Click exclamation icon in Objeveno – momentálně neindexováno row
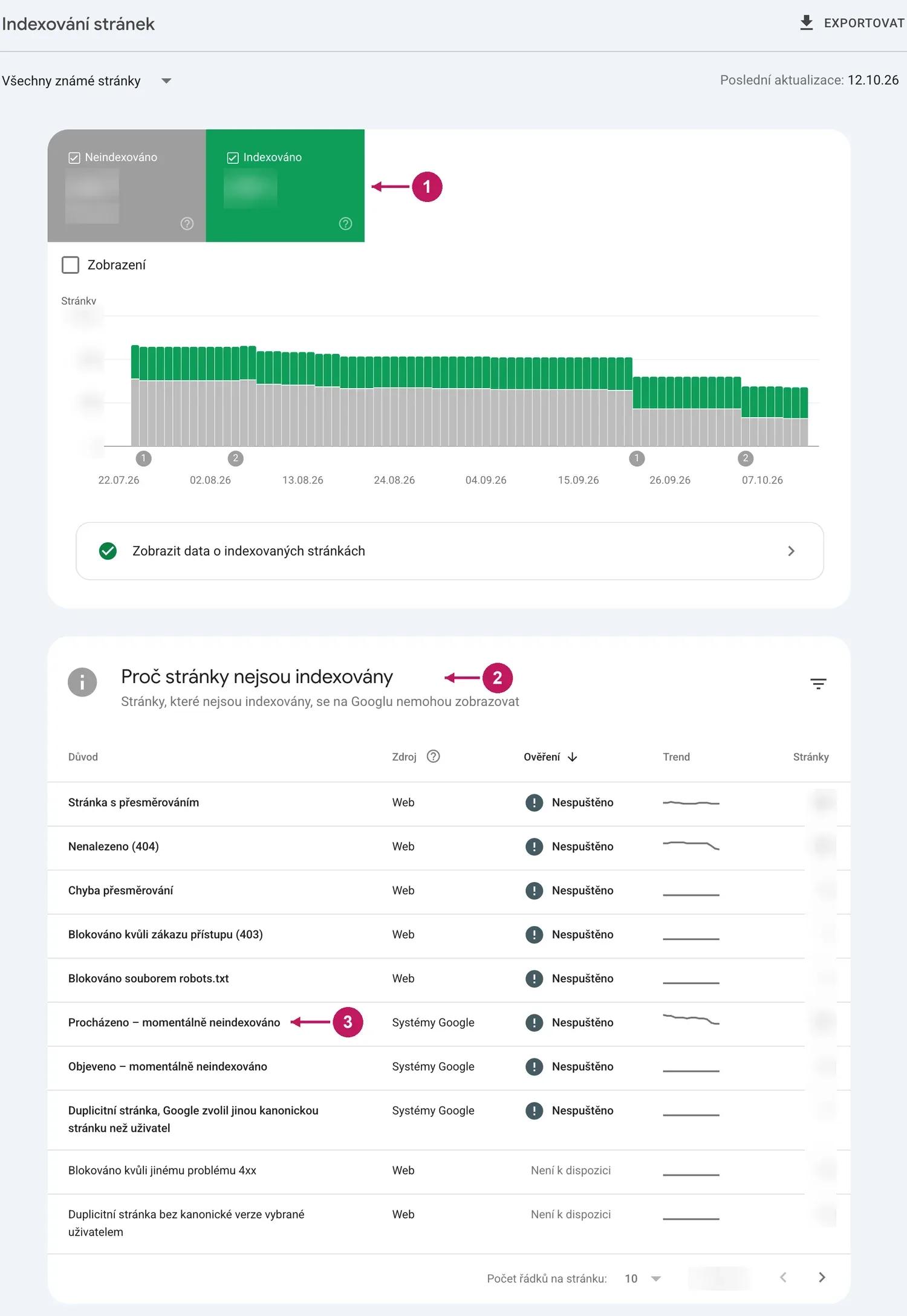The height and width of the screenshot is (1316, 907). pyautogui.click(x=534, y=1066)
